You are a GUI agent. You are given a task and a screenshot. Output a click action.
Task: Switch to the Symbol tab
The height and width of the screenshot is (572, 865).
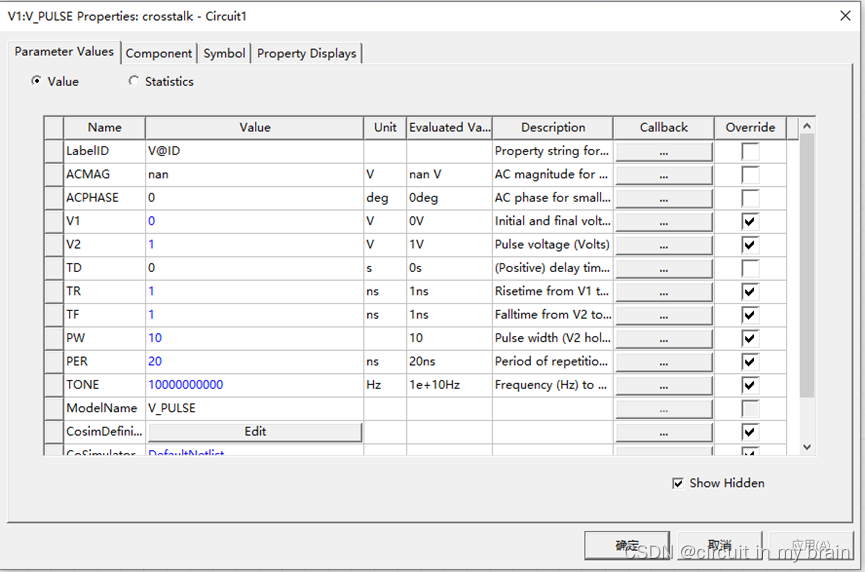tap(224, 53)
